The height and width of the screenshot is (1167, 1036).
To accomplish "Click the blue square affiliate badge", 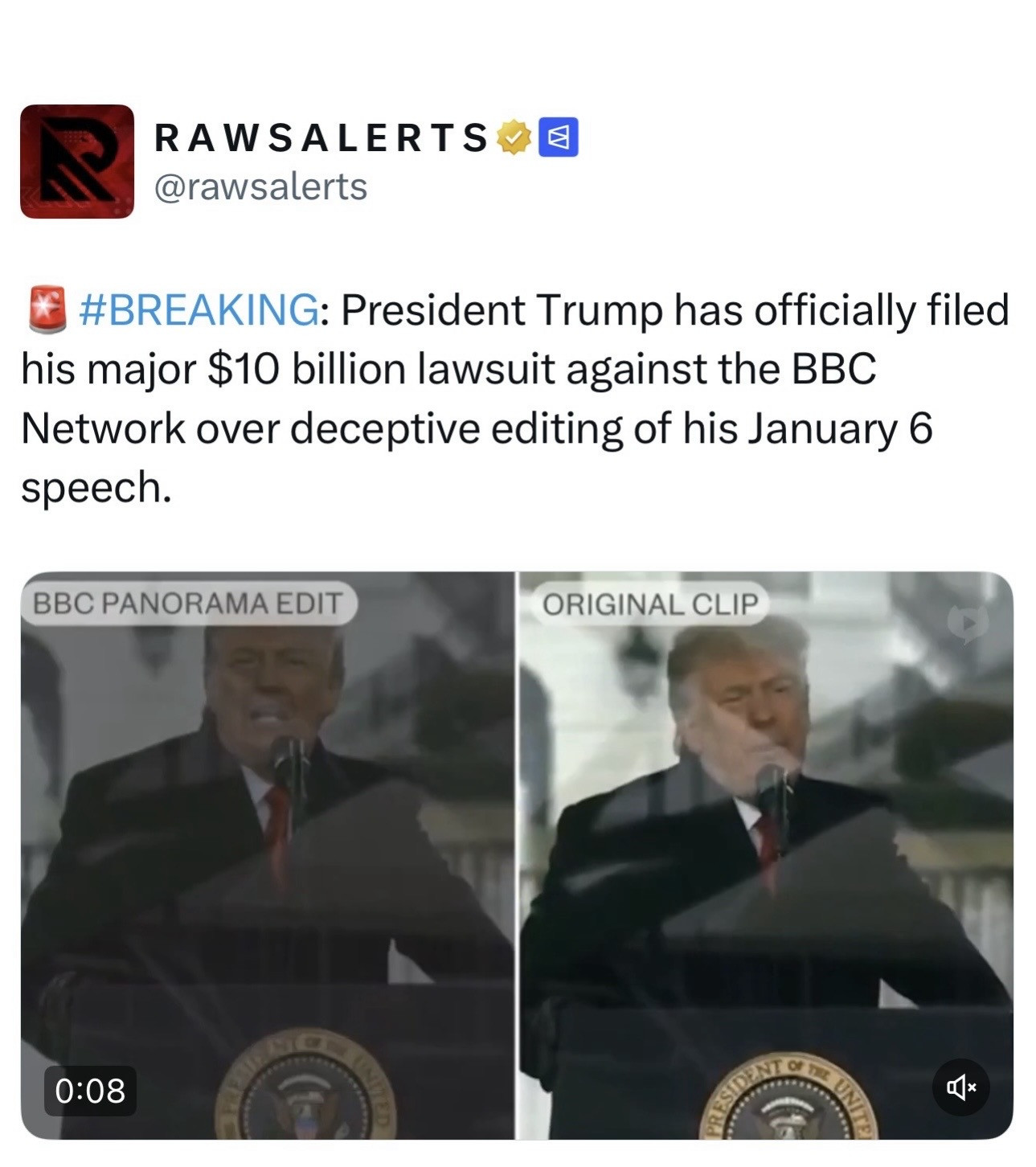I will pos(559,137).
